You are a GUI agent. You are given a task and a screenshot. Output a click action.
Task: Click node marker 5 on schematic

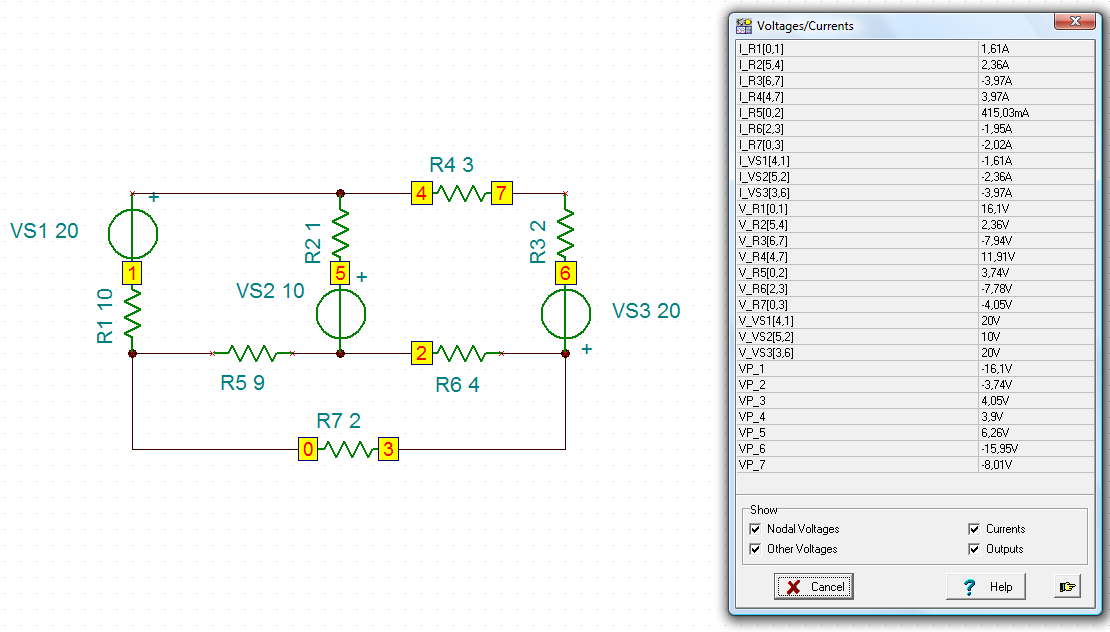point(341,273)
